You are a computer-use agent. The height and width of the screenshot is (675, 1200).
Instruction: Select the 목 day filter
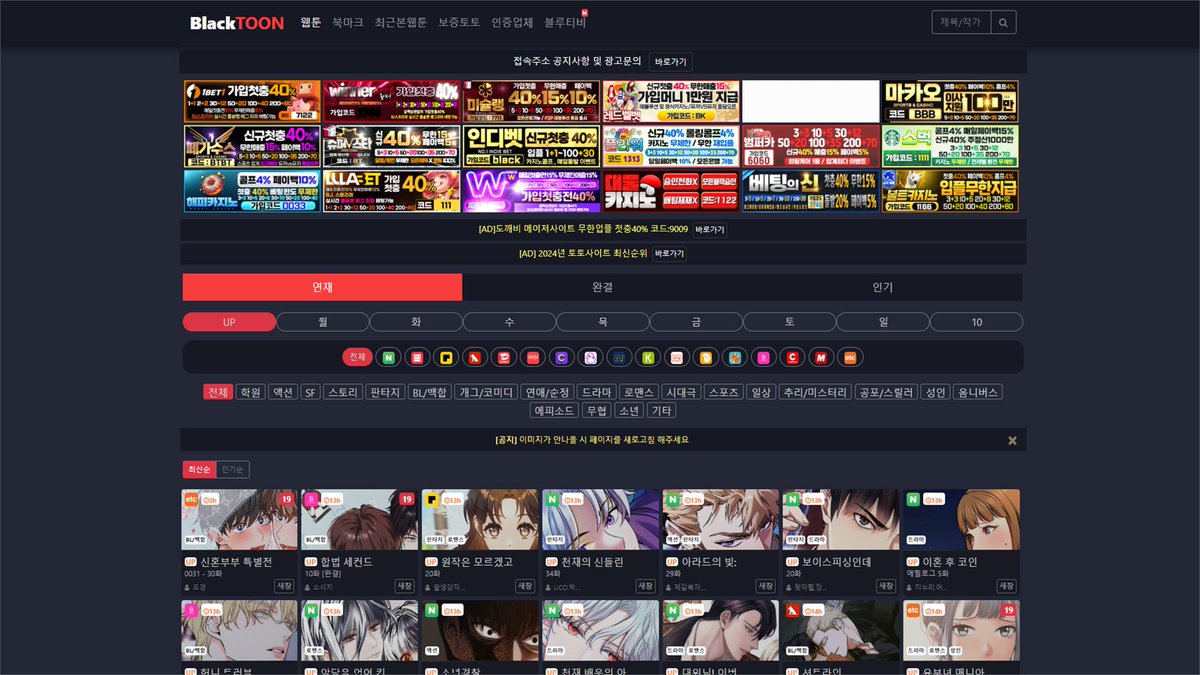[603, 322]
